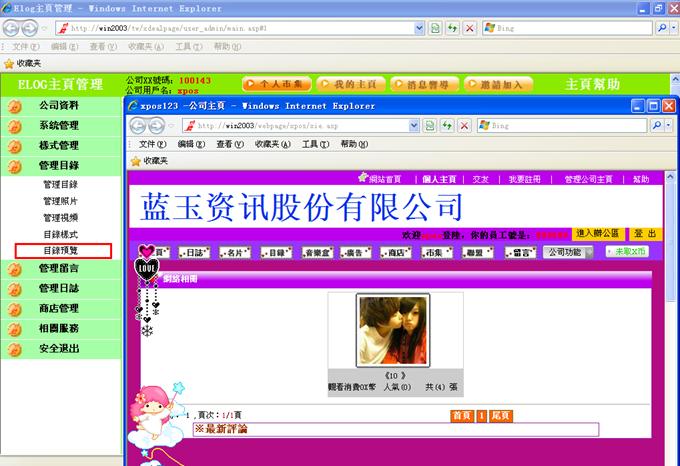The image size is (680, 466).
Task: Click 收藏夹 star in the front window
Action: click(136, 160)
